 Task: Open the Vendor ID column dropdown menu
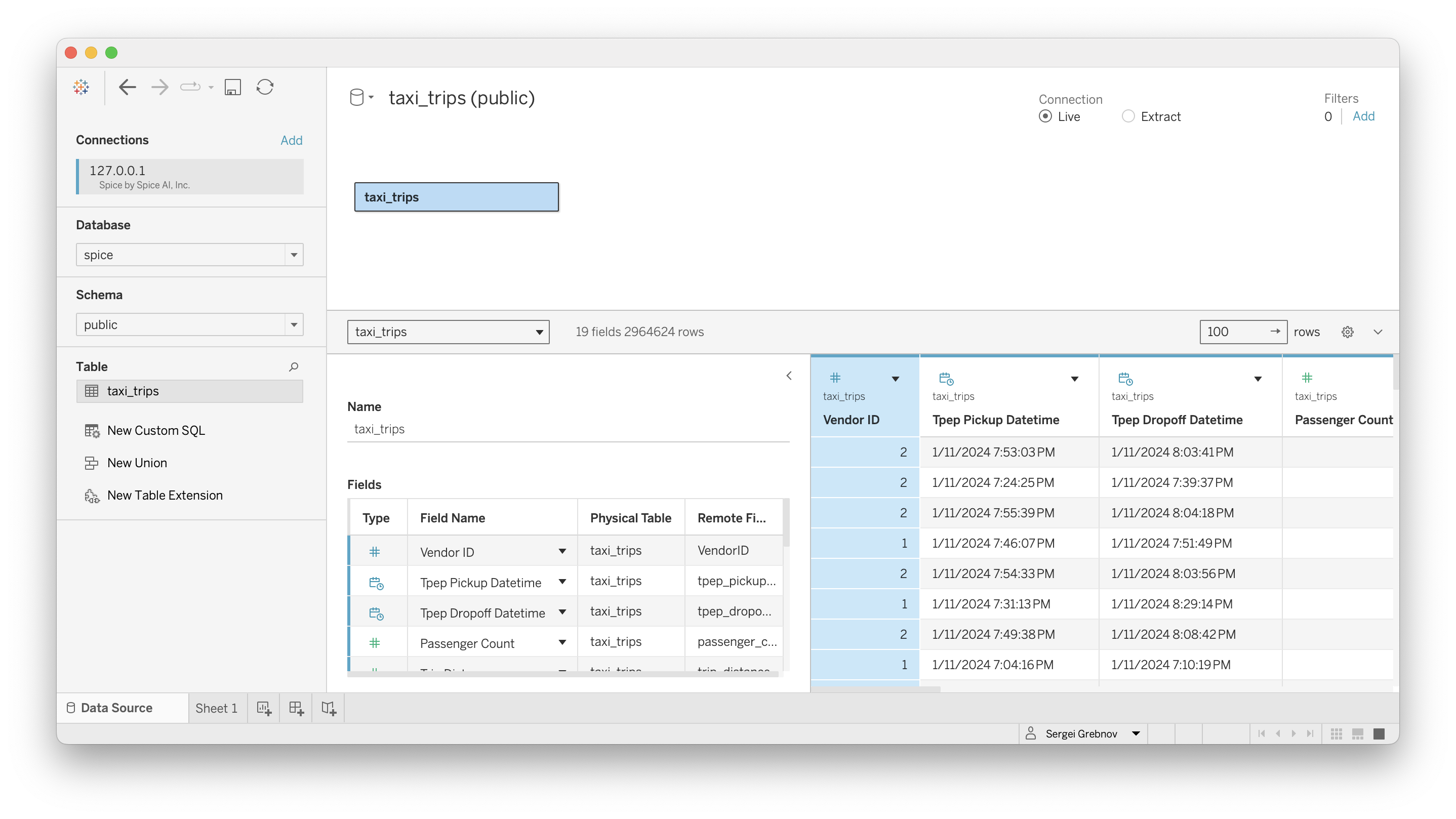pyautogui.click(x=895, y=379)
